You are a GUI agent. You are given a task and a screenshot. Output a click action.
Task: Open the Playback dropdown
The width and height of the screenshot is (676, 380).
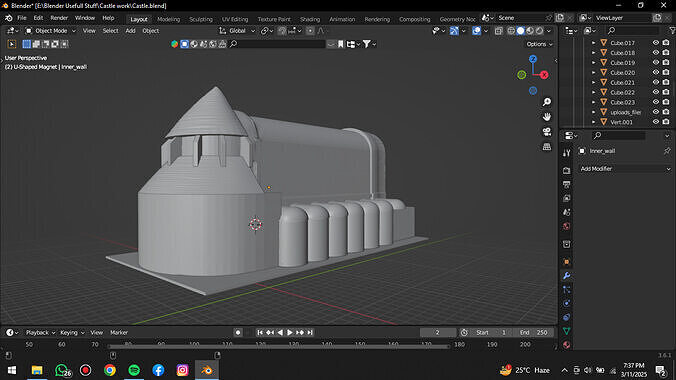(x=41, y=333)
